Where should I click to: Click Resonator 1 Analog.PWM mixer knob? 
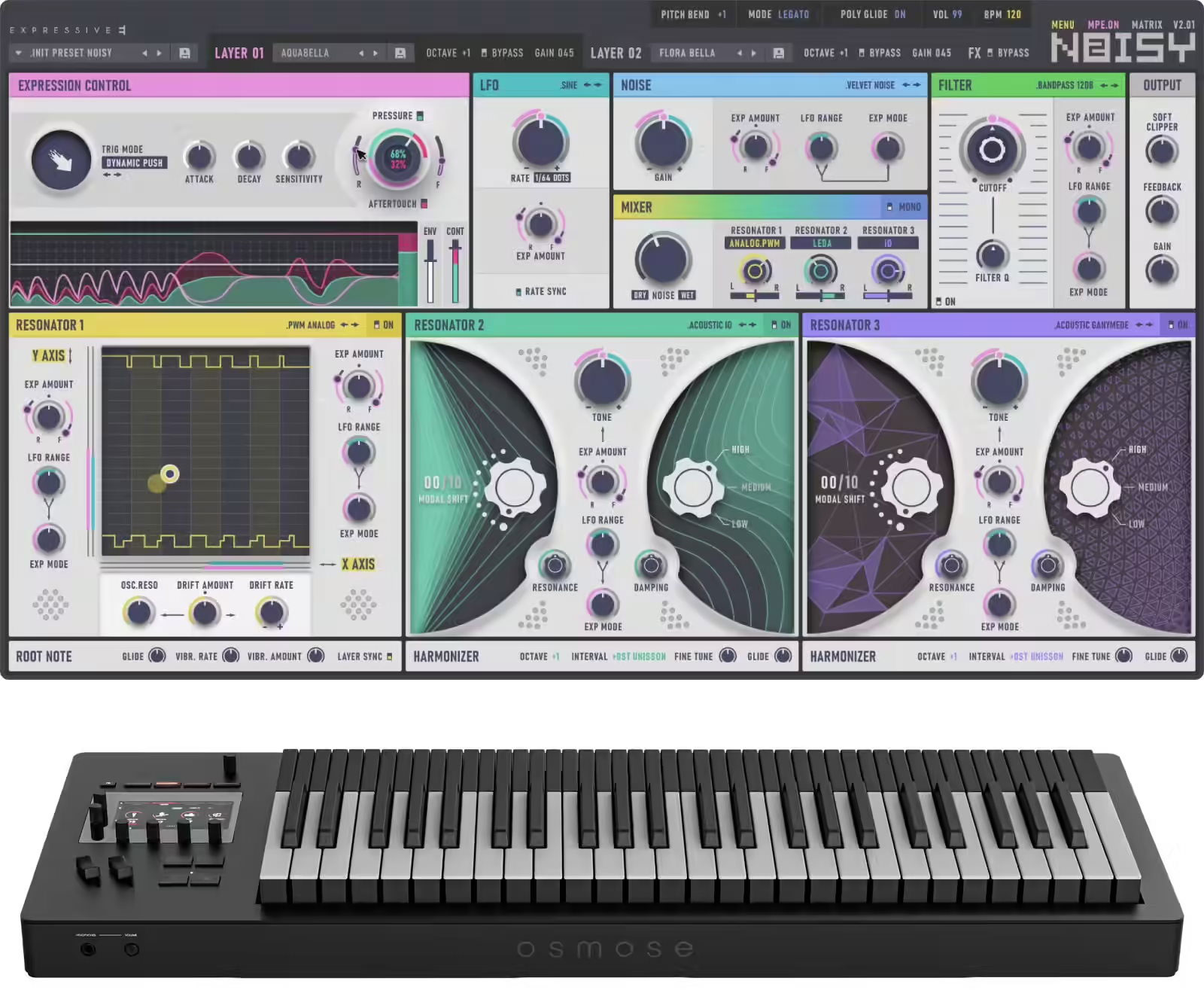(x=755, y=270)
